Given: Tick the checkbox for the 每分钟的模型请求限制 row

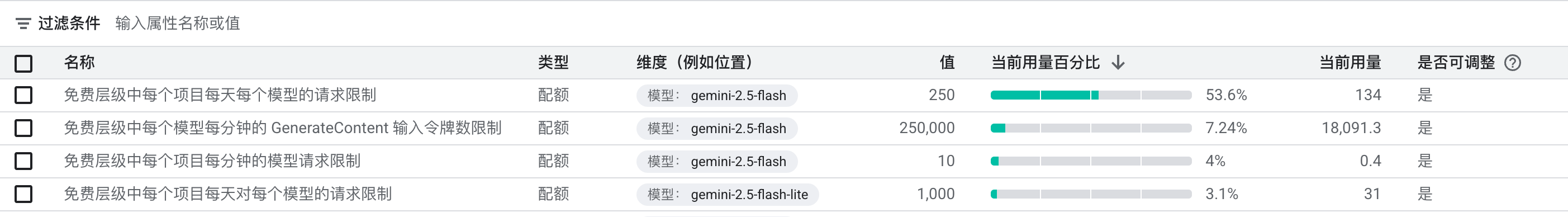Looking at the screenshot, I should pos(23,161).
